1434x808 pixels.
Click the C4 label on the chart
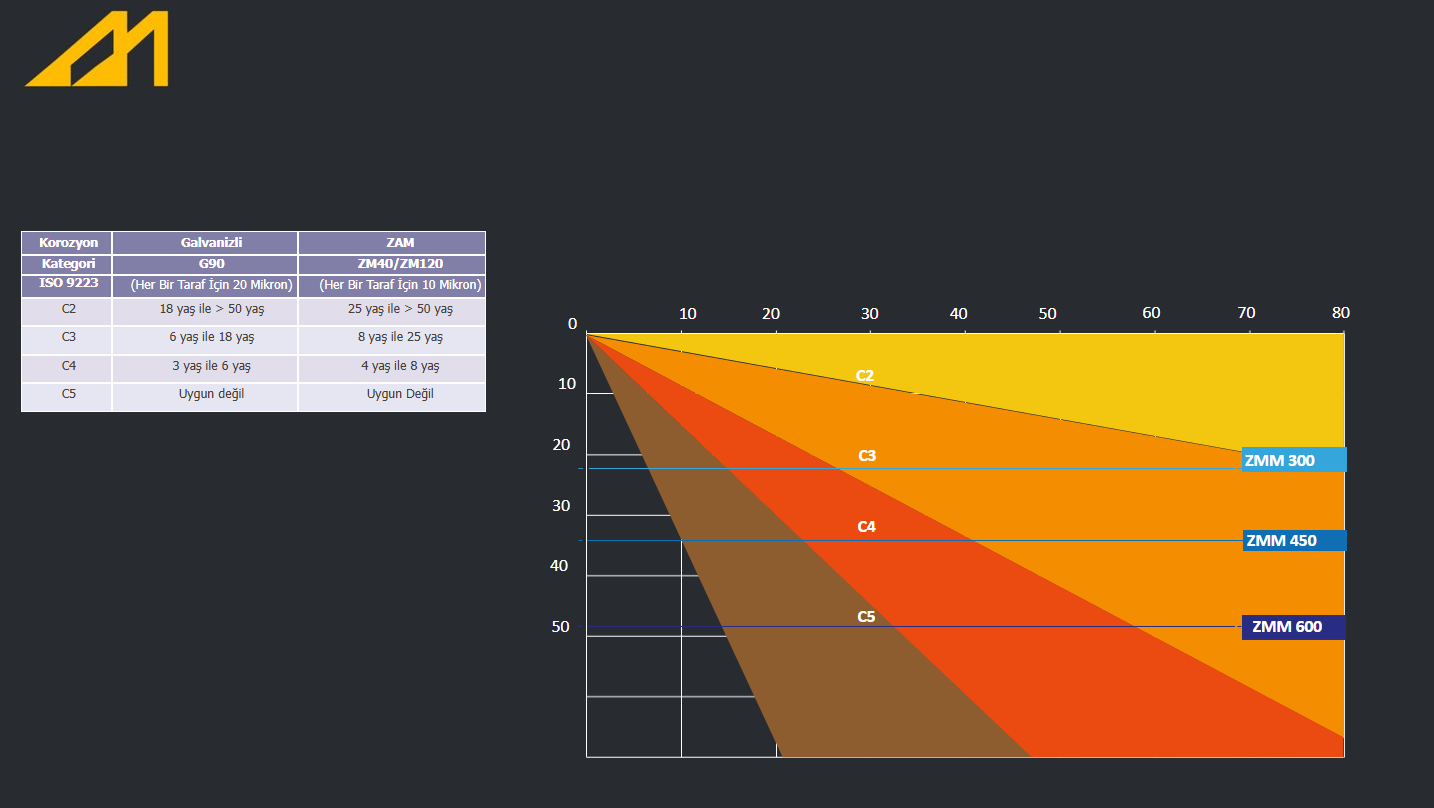(866, 527)
